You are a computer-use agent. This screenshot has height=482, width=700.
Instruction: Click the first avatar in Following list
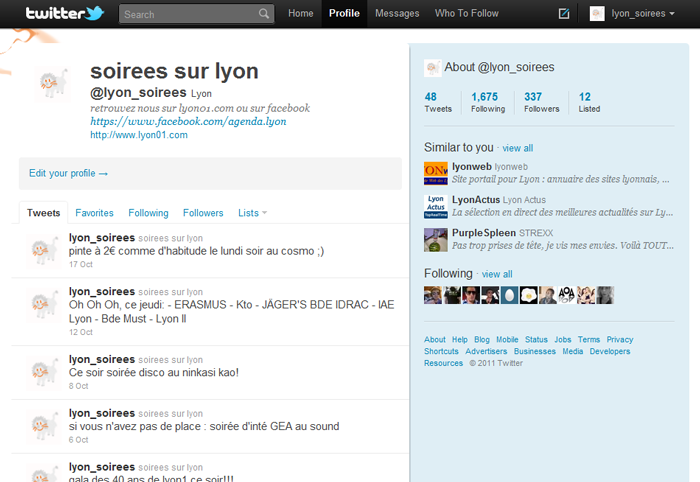pos(433,295)
